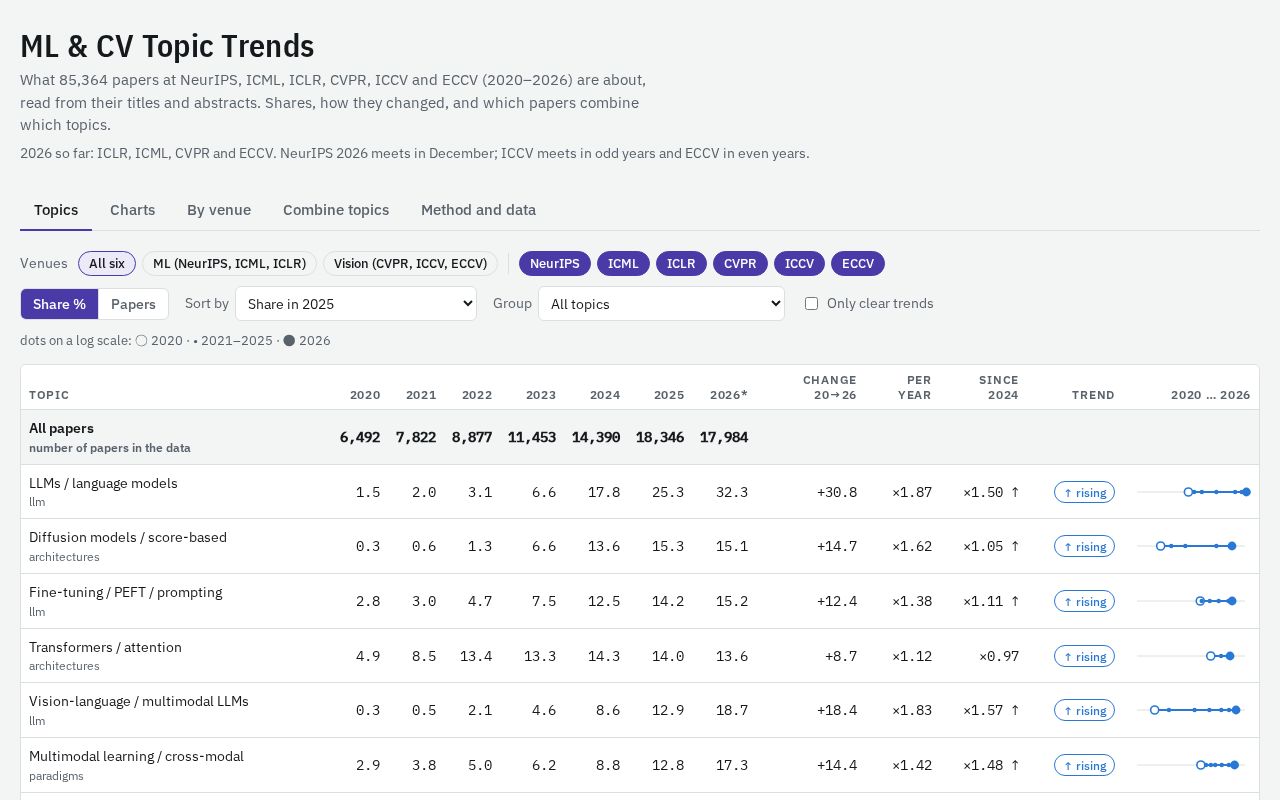
Task: Click the Change 20→26 column header
Action: [x=830, y=387]
